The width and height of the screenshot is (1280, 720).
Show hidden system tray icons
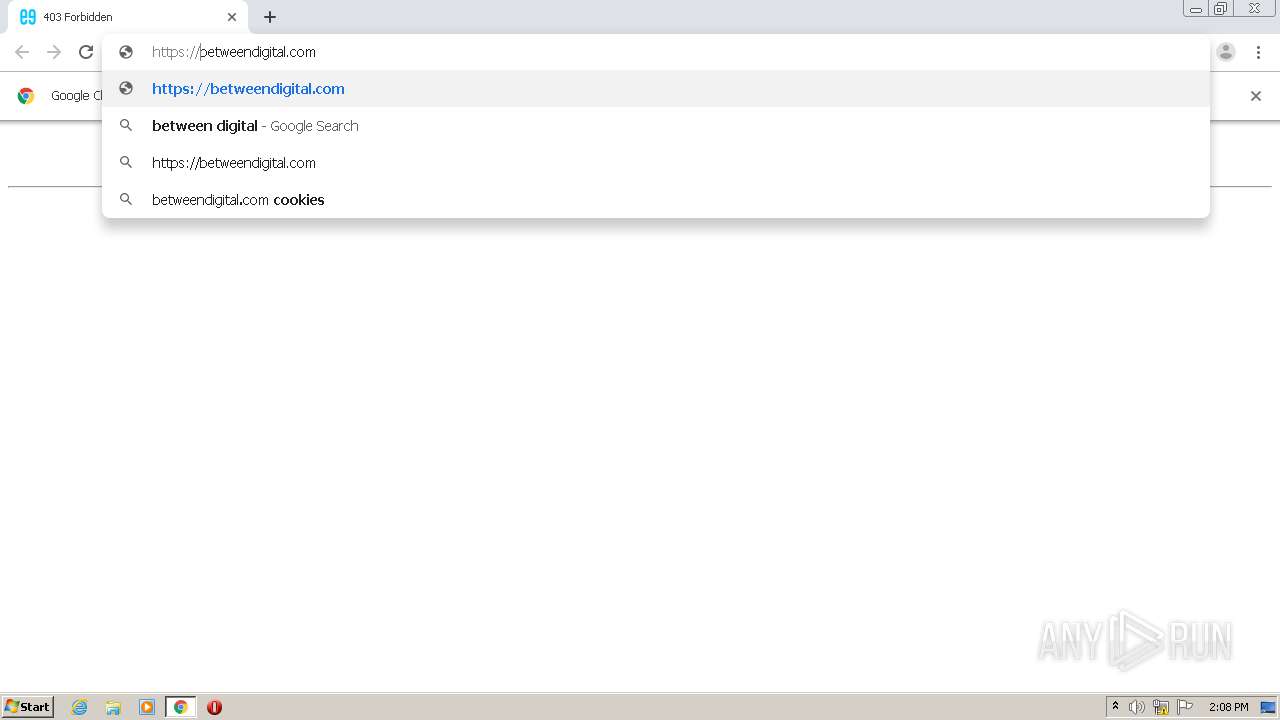click(1116, 707)
